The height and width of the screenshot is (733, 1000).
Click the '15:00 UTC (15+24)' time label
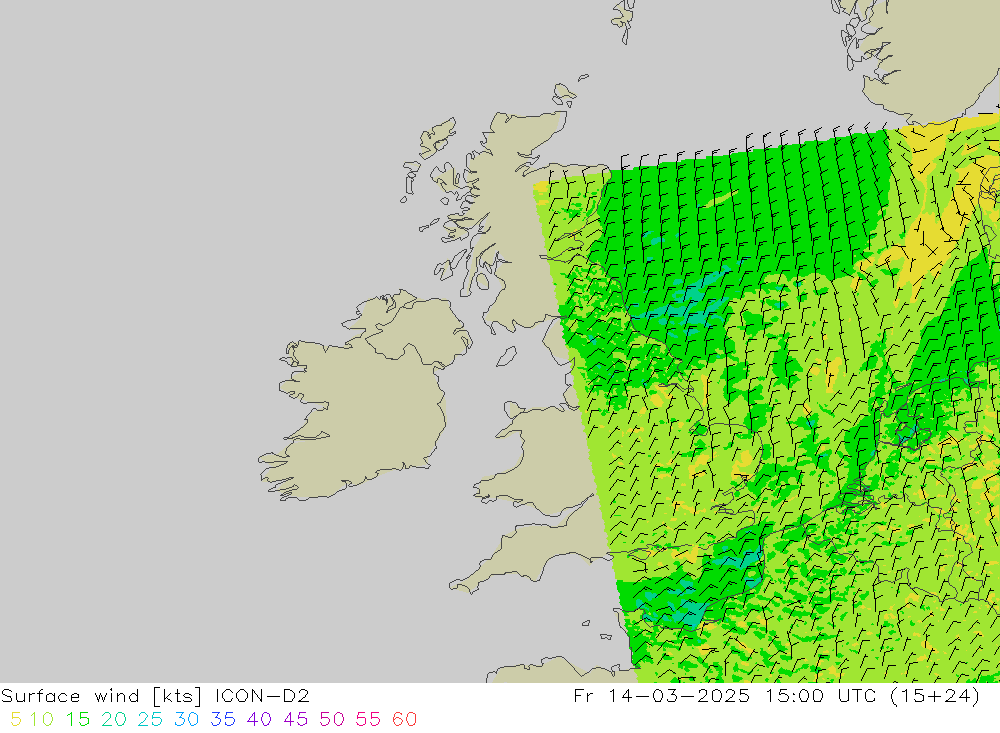(x=872, y=695)
